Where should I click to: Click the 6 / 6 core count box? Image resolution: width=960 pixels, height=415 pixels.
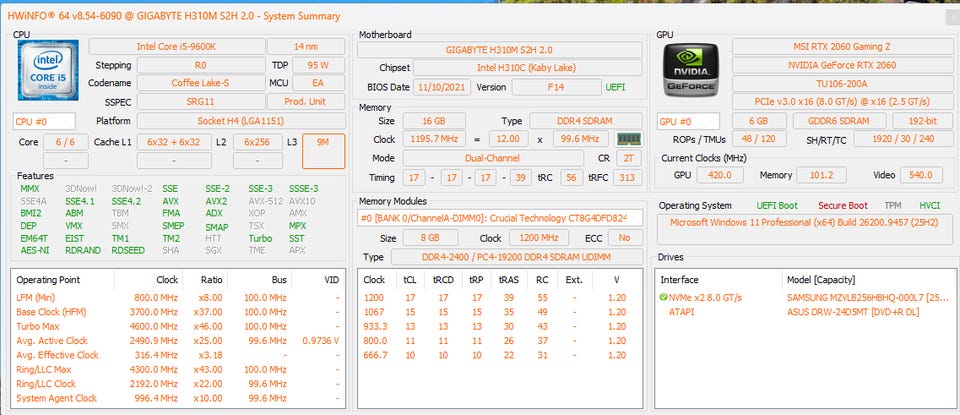point(66,142)
